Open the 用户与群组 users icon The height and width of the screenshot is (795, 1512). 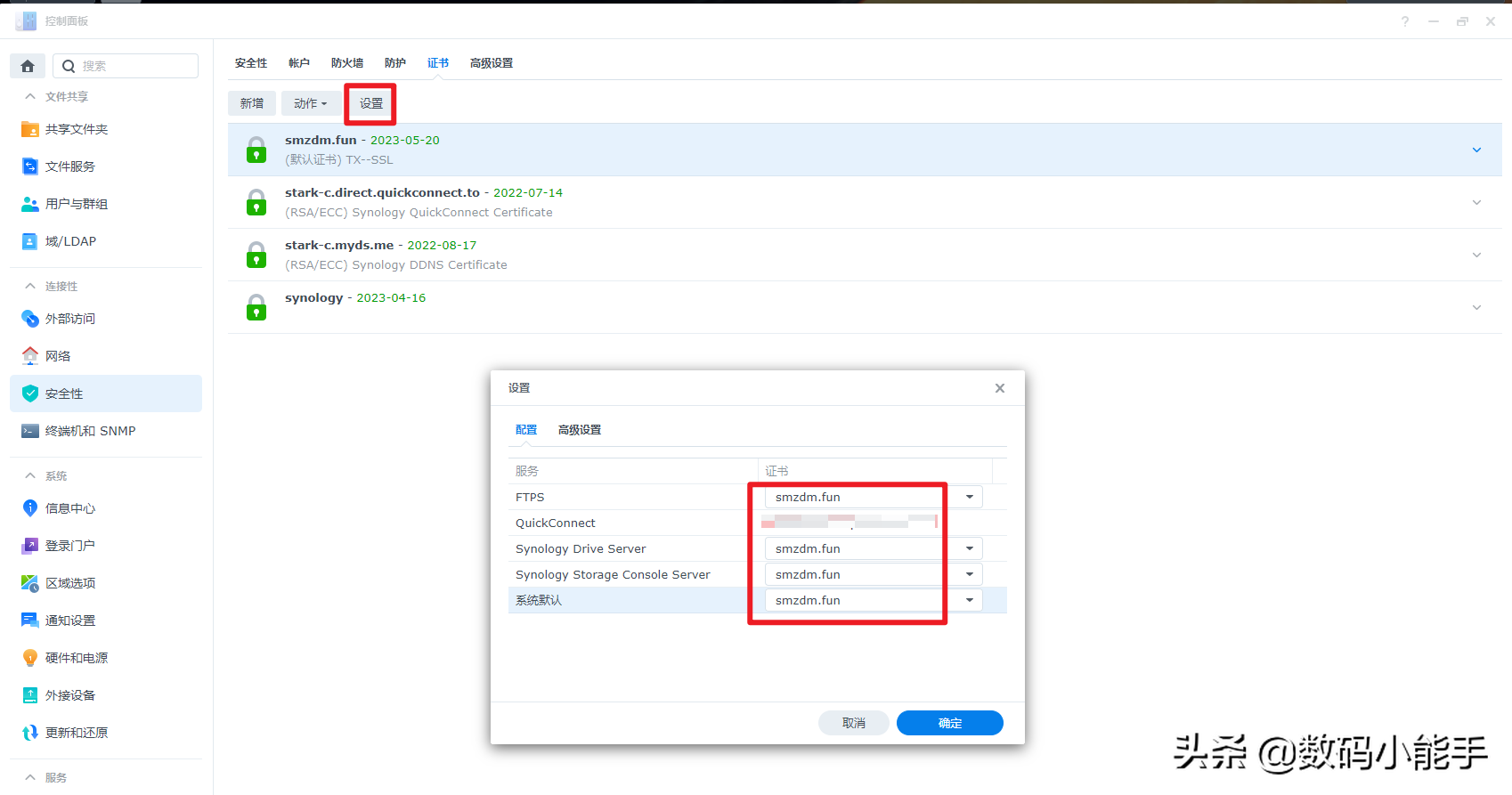[x=30, y=204]
